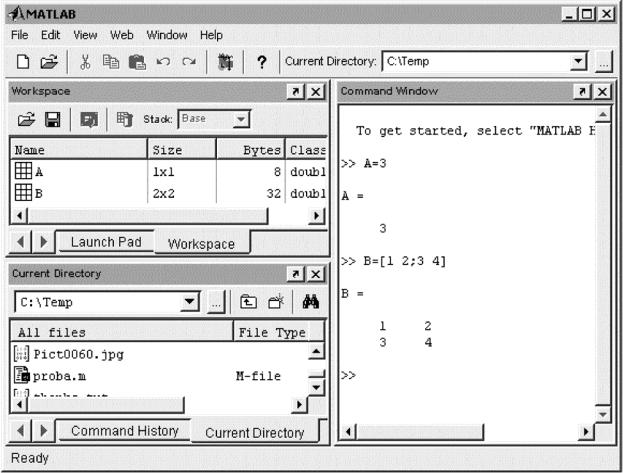Go up one directory level icon
Screen dimensions: 623x473
[248, 302]
